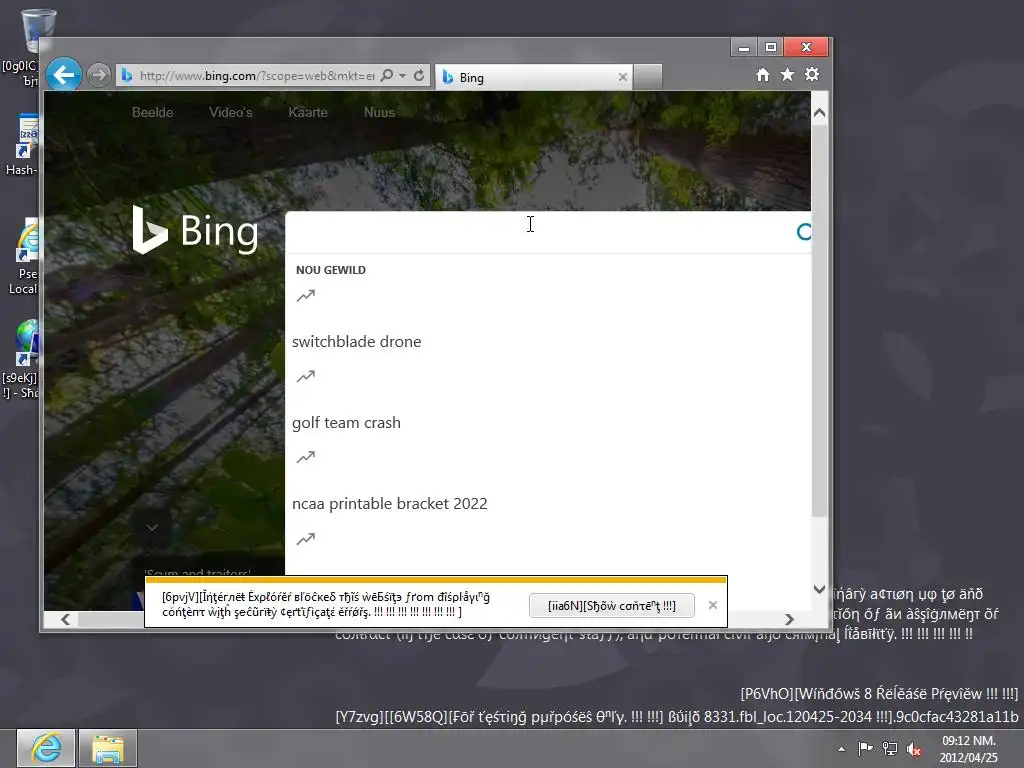Open the Nuus menu item on Bing
This screenshot has height=768, width=1024.
(x=379, y=112)
